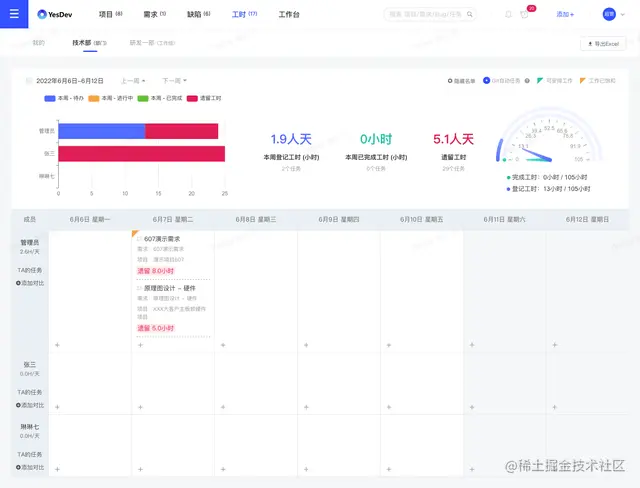Go to next week with 下一周
Image resolution: width=640 pixels, height=488 pixels.
(x=175, y=81)
